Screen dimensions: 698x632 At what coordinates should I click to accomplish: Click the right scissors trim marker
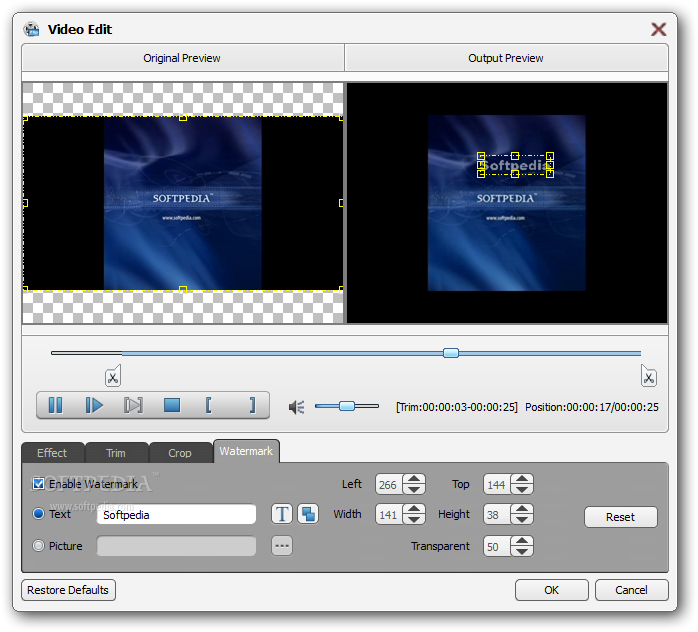pyautogui.click(x=649, y=377)
